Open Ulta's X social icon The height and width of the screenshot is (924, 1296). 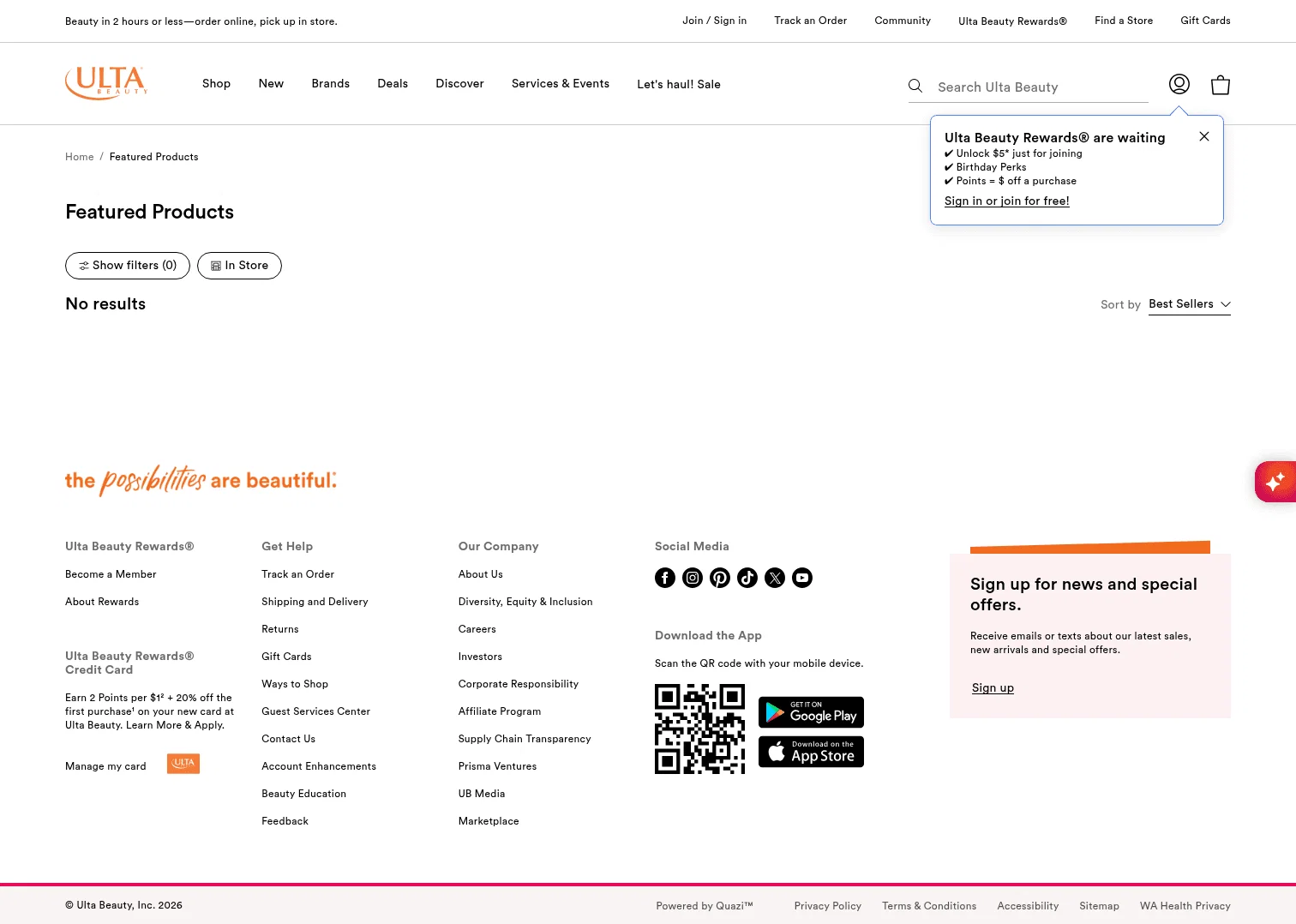point(775,578)
